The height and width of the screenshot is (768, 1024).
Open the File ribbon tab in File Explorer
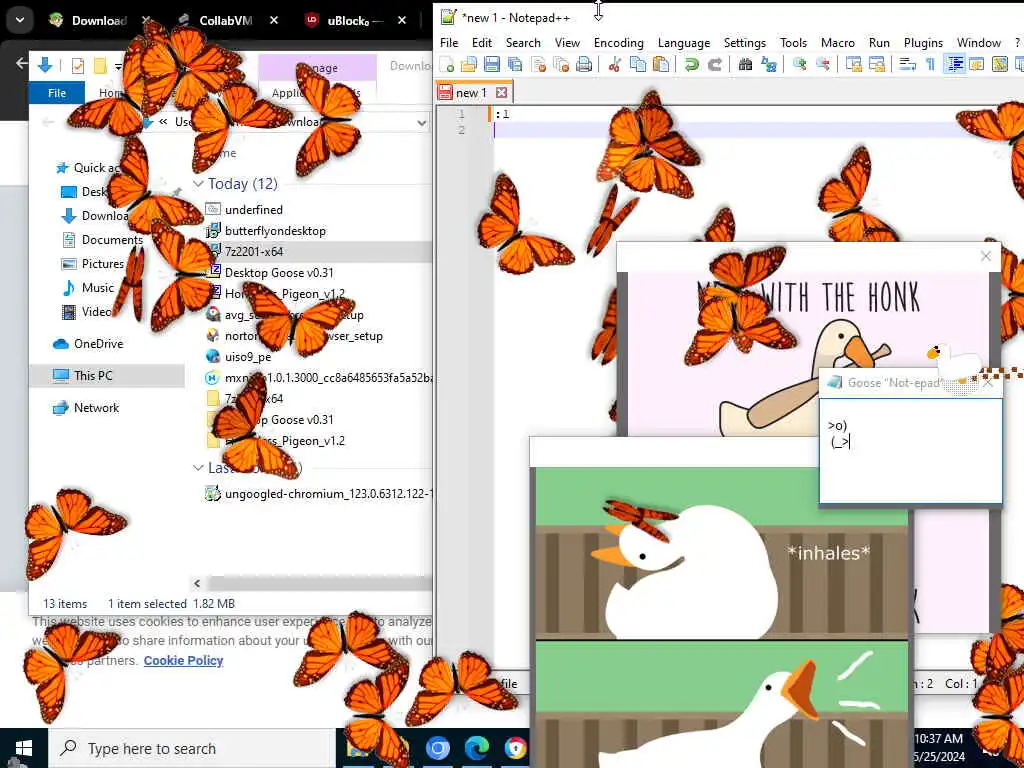coord(57,93)
